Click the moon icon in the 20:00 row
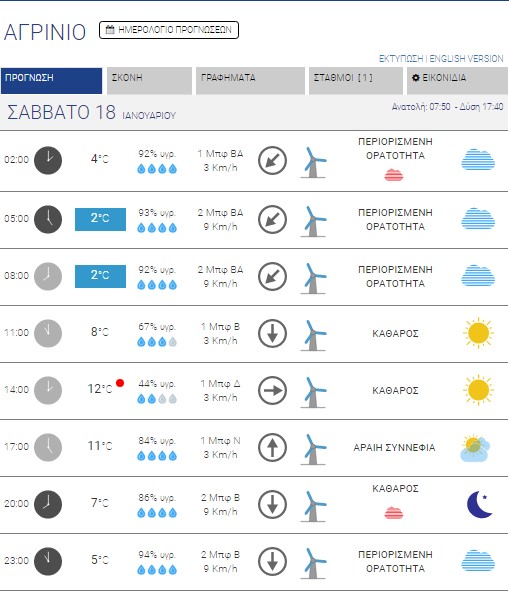 [x=479, y=504]
